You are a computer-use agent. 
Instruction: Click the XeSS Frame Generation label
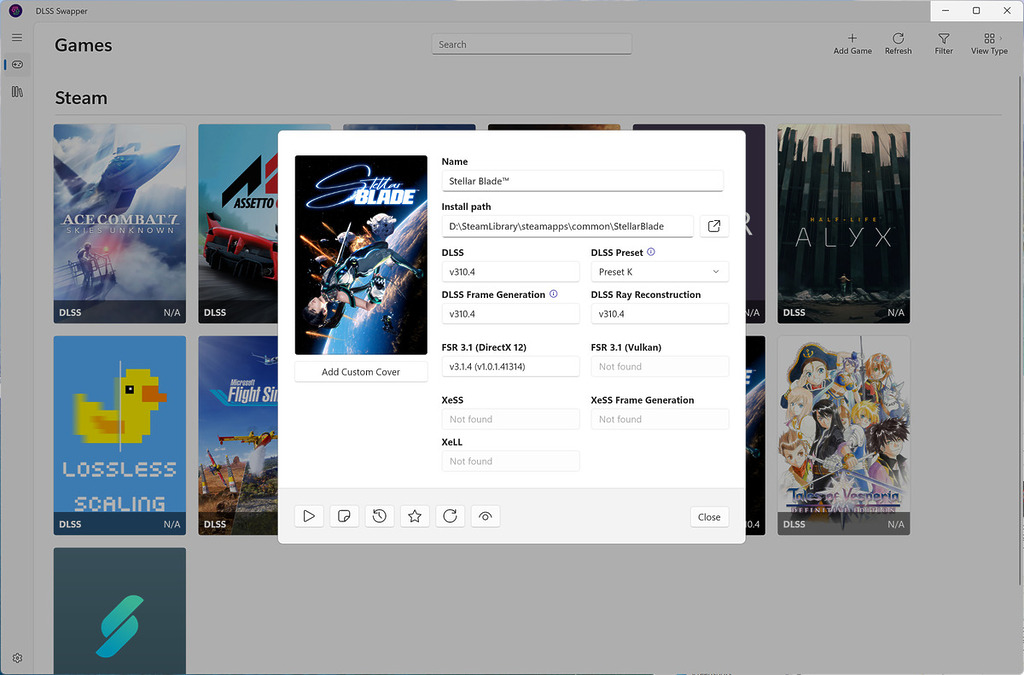point(643,400)
